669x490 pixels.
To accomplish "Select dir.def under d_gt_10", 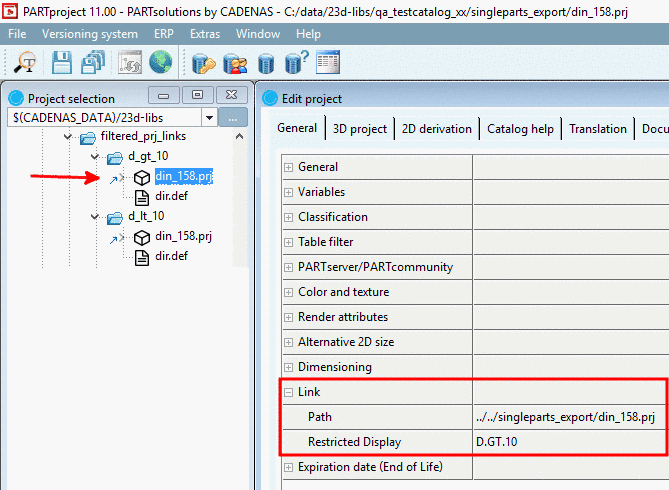I will point(172,196).
